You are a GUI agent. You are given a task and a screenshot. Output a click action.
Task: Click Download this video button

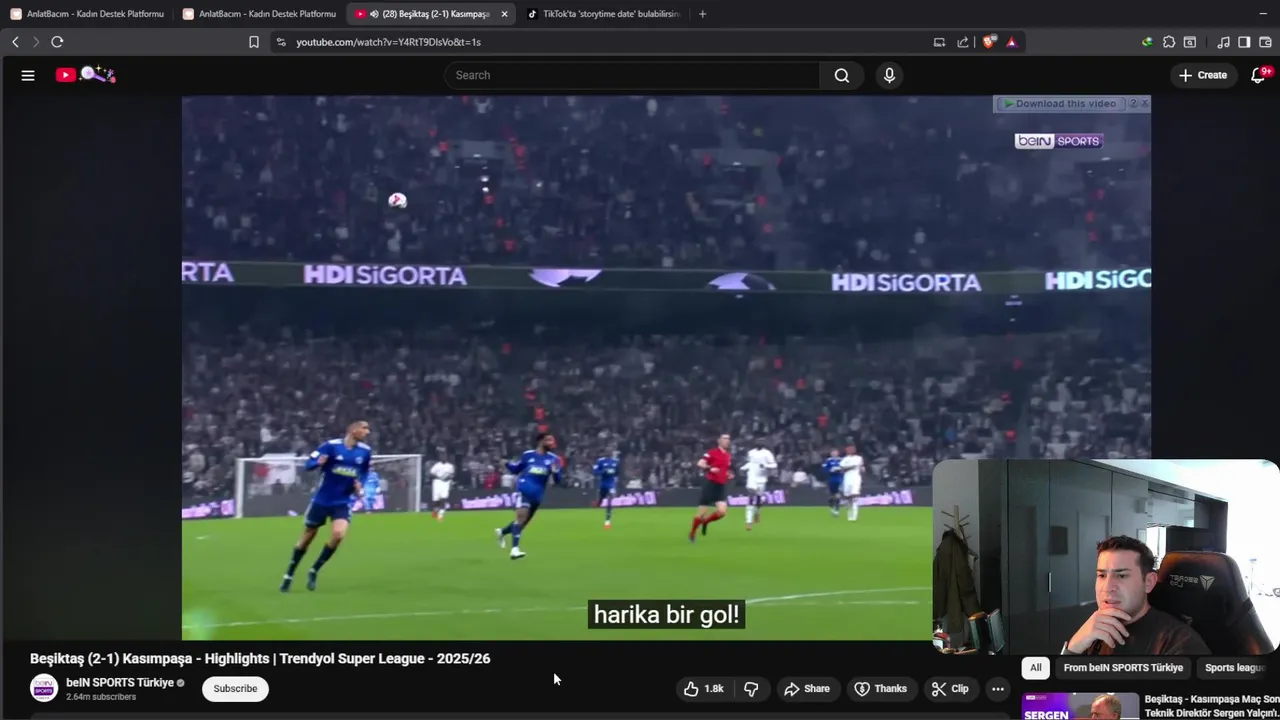click(x=1060, y=104)
